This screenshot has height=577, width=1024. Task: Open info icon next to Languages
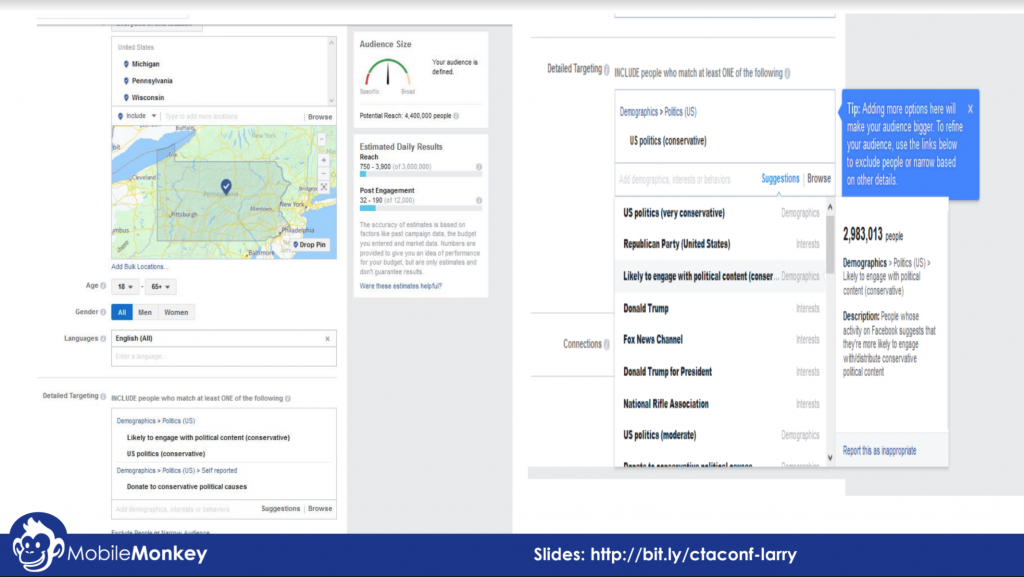pos(103,338)
